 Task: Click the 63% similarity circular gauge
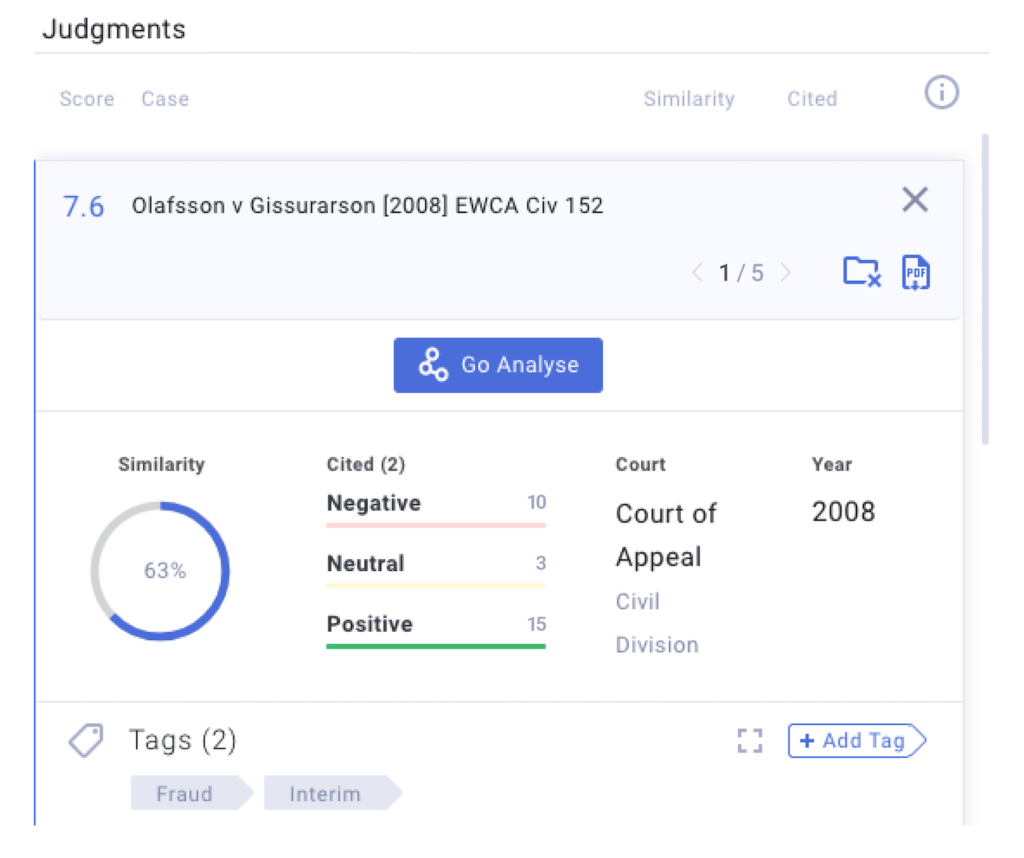160,571
